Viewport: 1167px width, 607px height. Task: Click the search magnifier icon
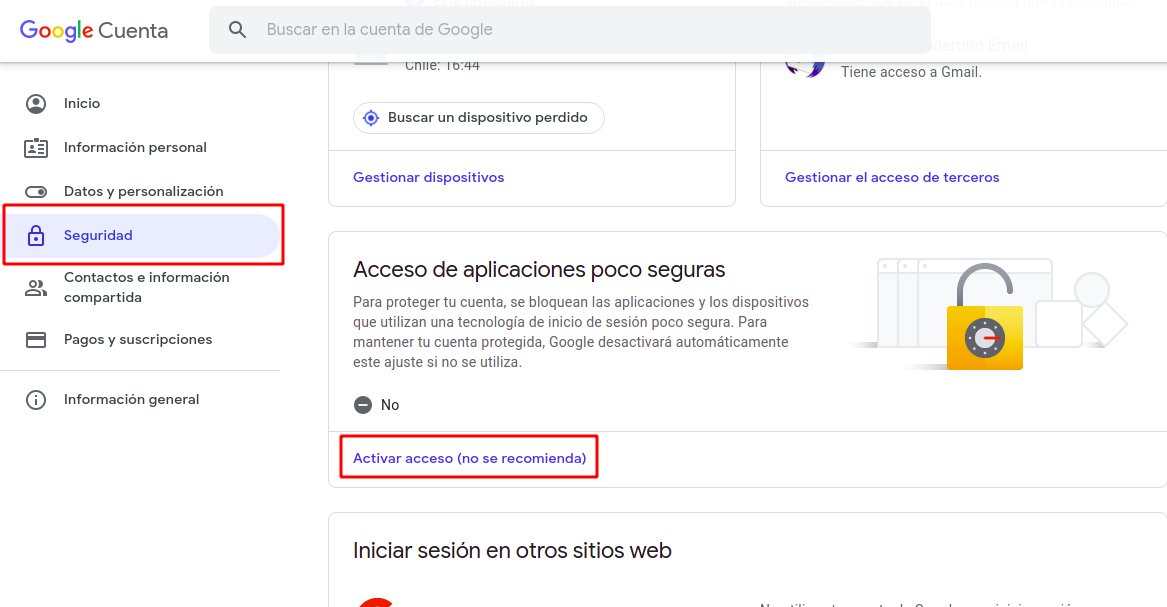point(237,30)
